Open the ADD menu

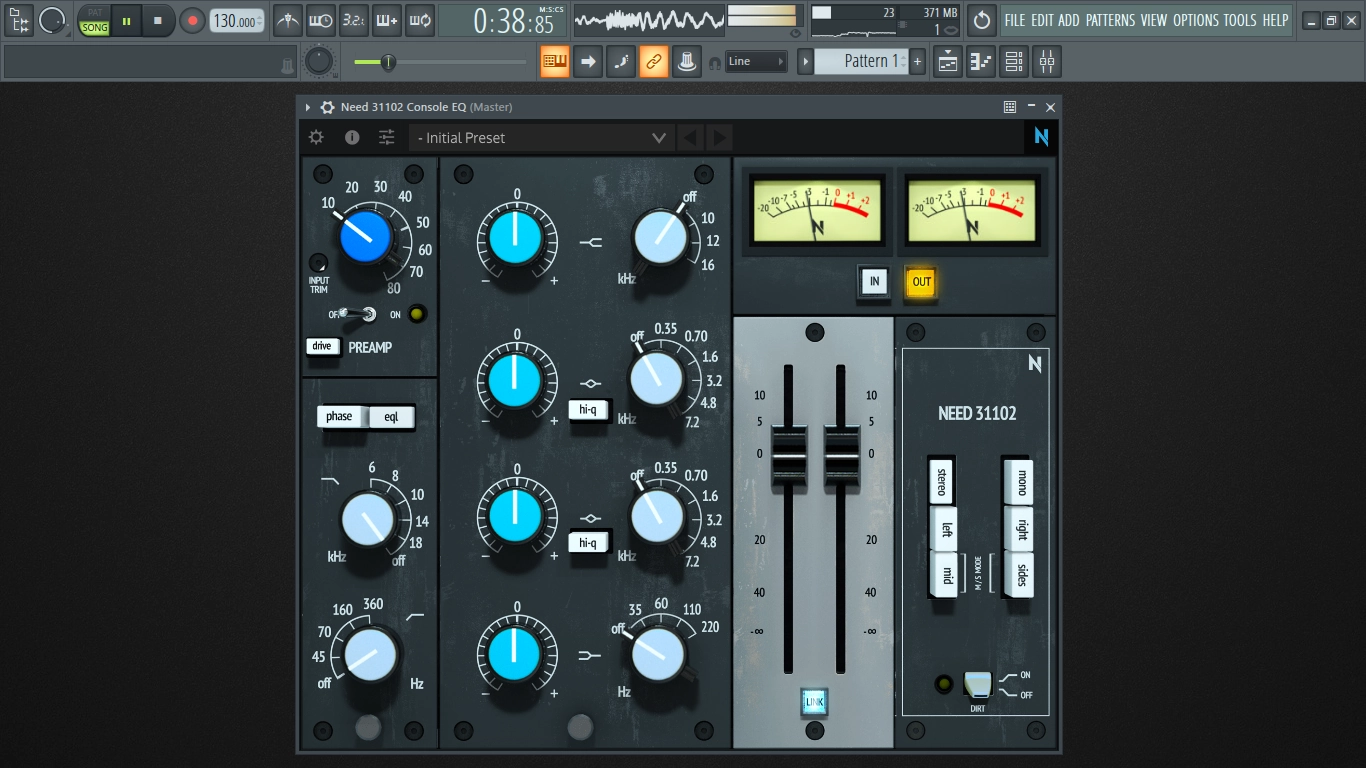point(1069,20)
